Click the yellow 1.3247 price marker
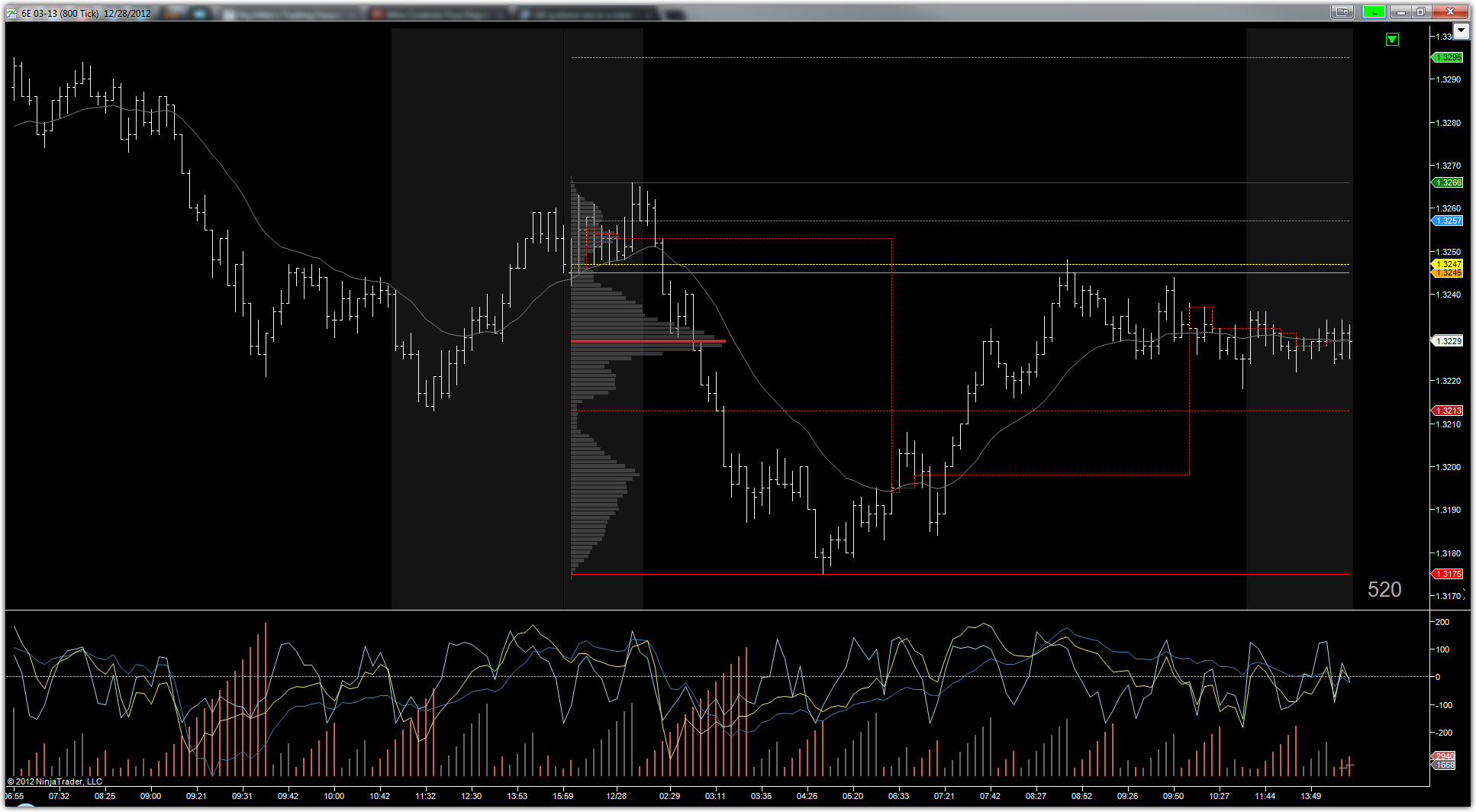This screenshot has height=812, width=1476. (1447, 264)
